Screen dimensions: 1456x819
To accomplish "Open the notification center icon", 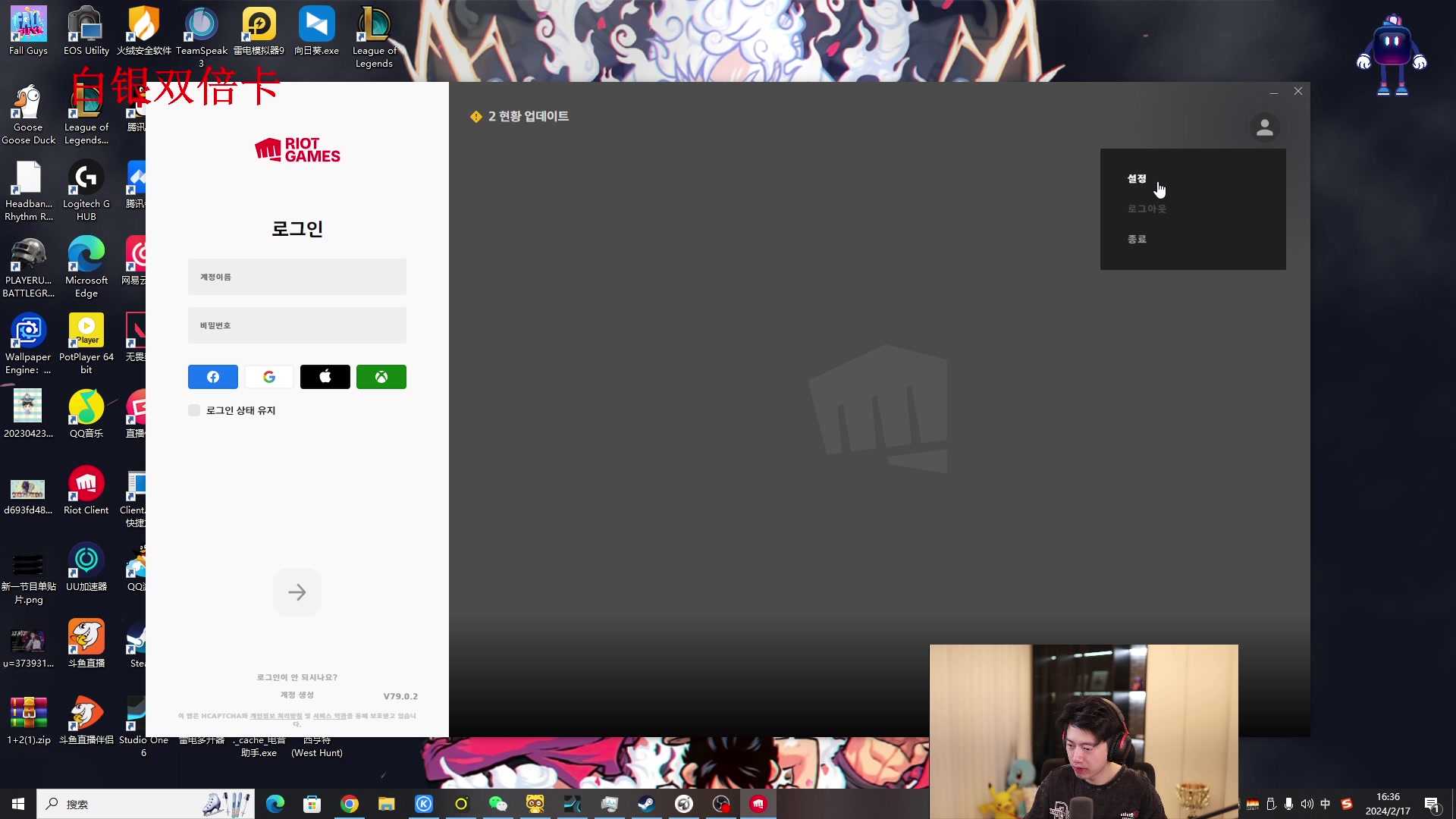I will tap(1432, 804).
